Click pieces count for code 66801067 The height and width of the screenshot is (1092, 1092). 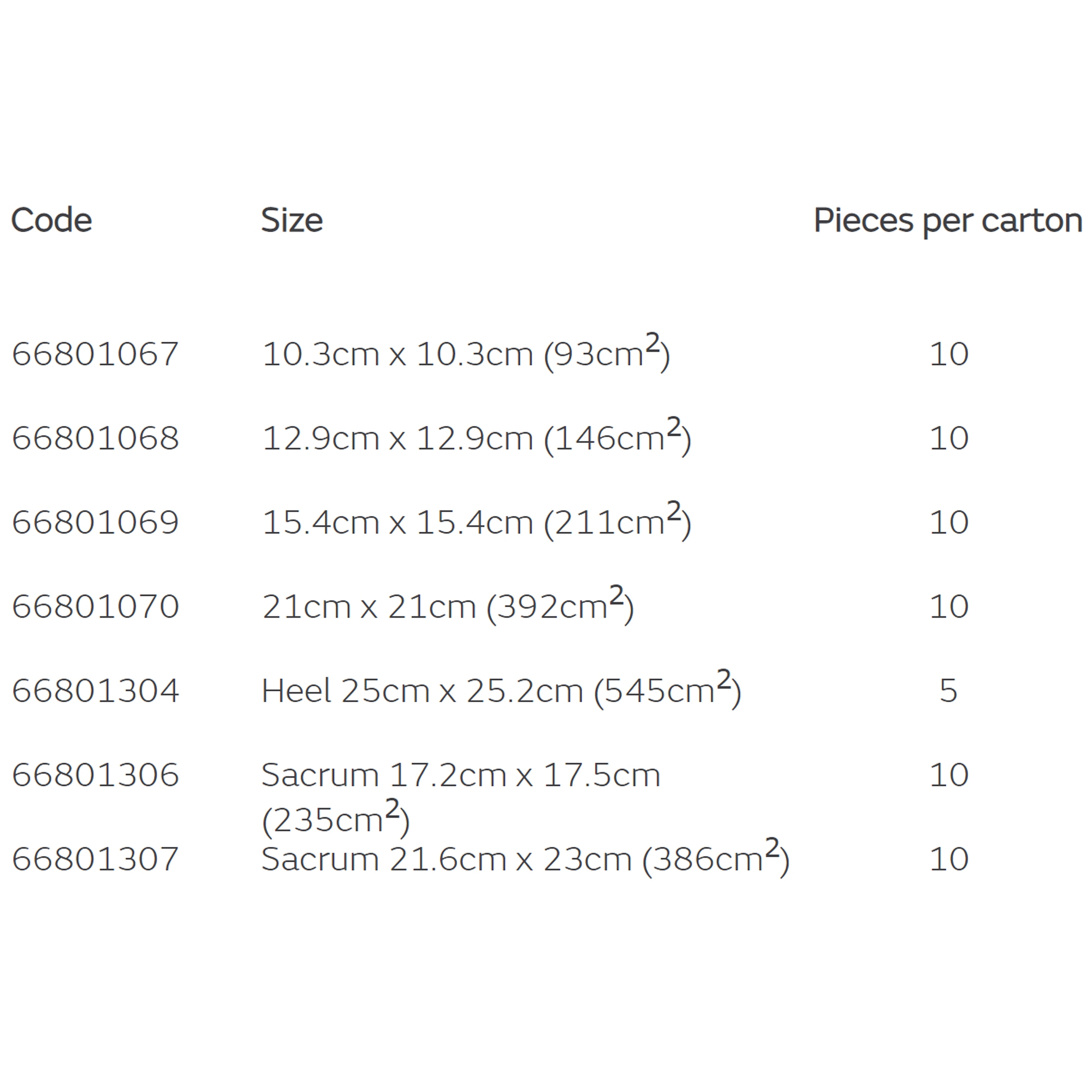[x=949, y=354]
